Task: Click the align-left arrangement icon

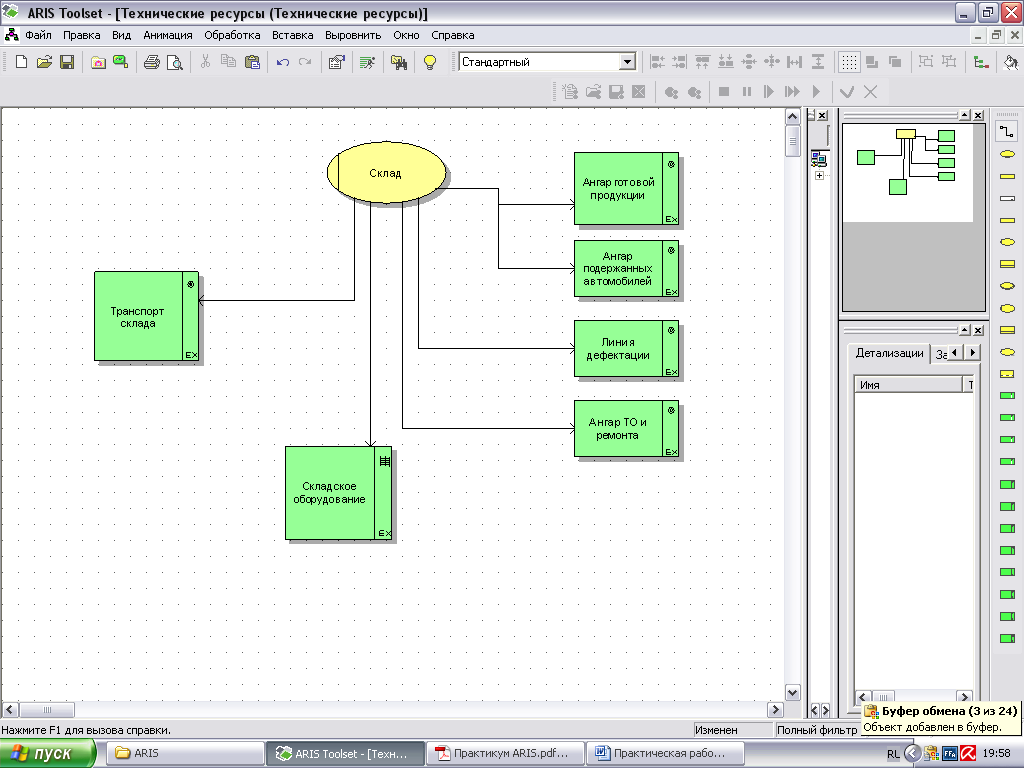Action: (x=657, y=62)
